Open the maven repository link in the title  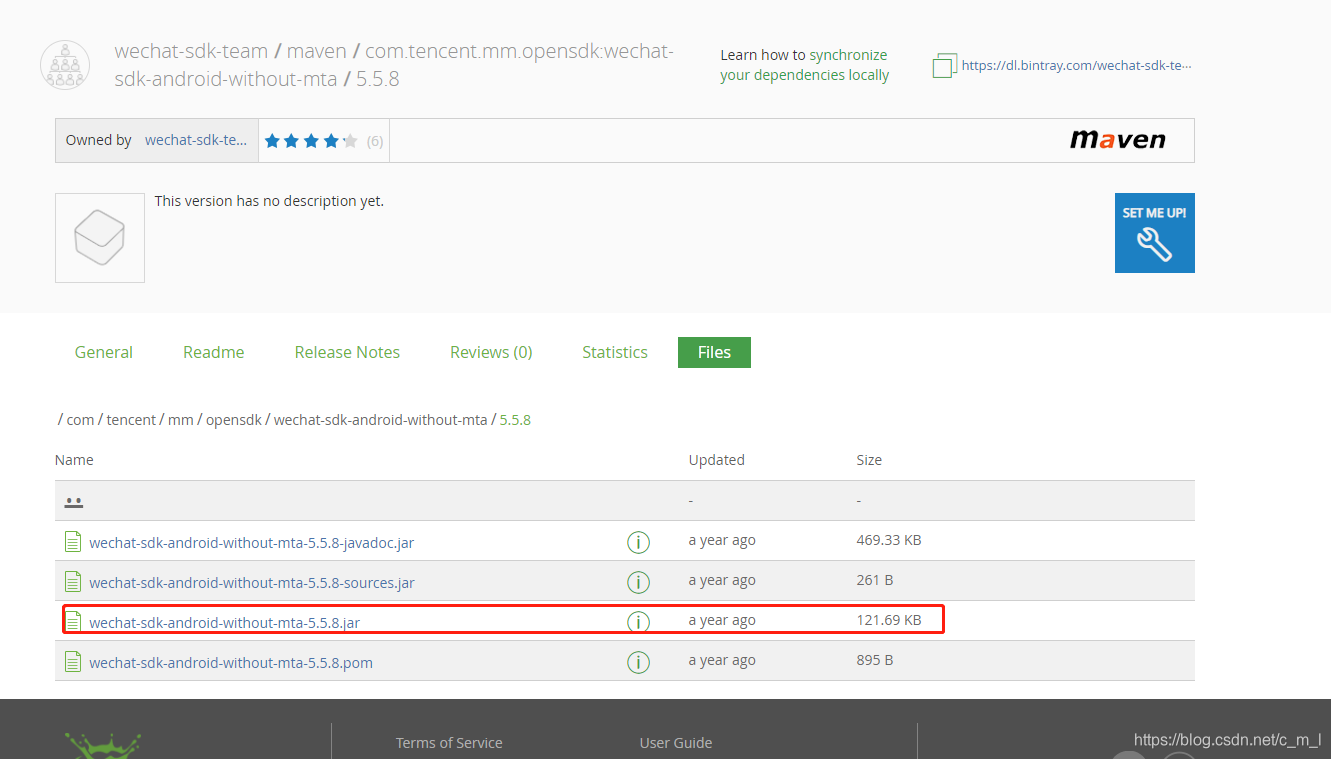pos(316,51)
